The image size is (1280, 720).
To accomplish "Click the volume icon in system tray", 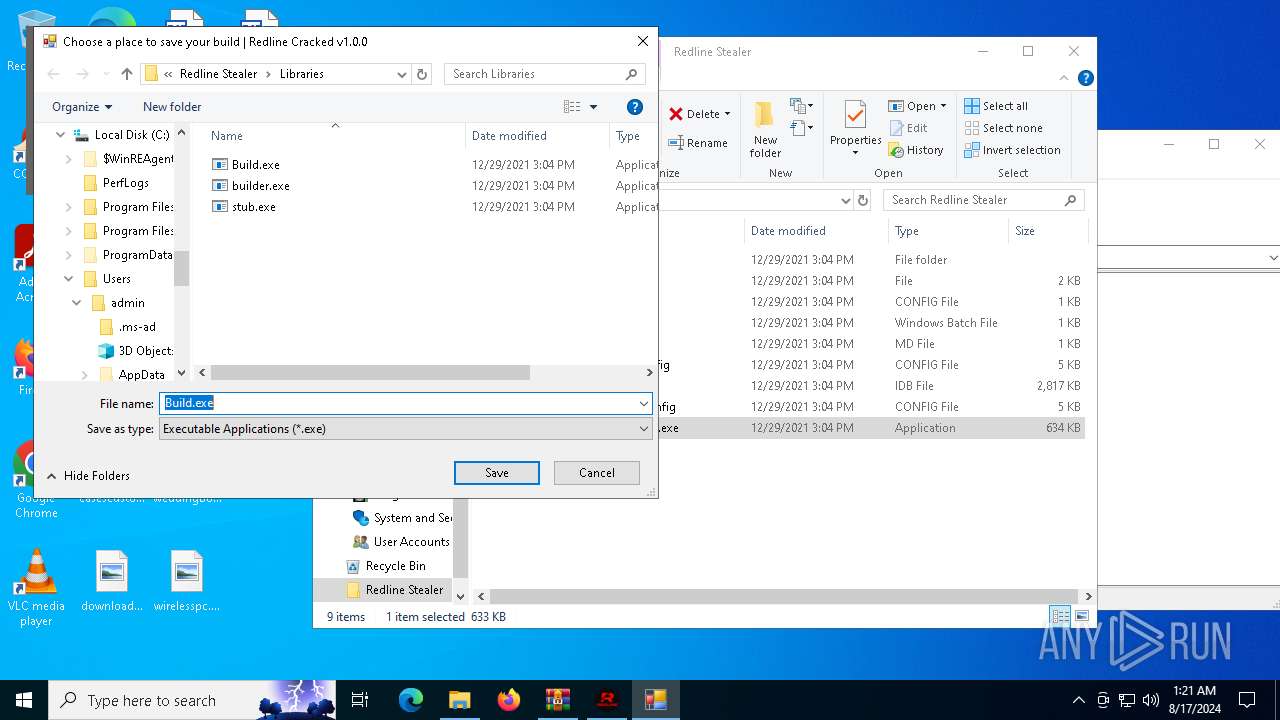I will [1151, 700].
